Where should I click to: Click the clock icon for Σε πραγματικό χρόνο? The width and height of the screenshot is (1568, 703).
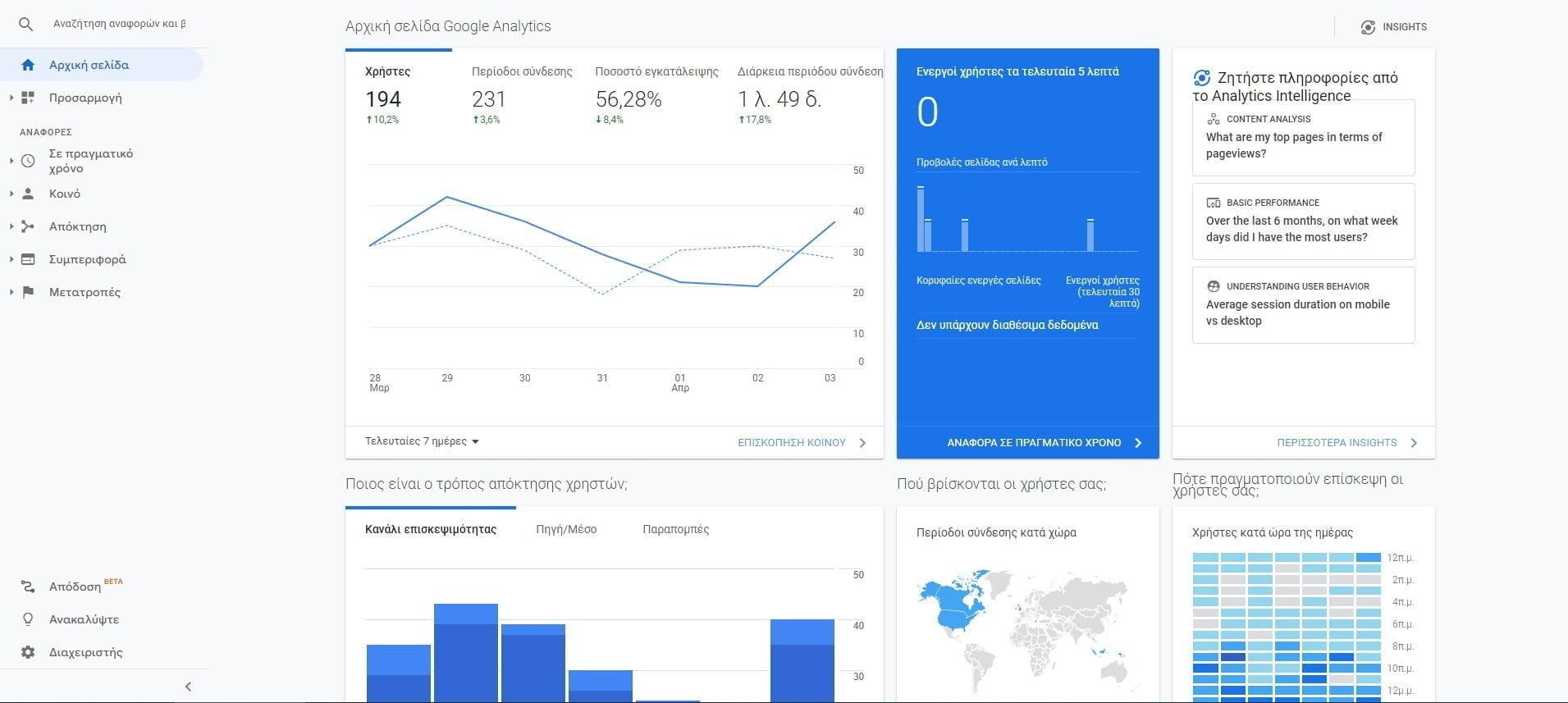[x=28, y=161]
